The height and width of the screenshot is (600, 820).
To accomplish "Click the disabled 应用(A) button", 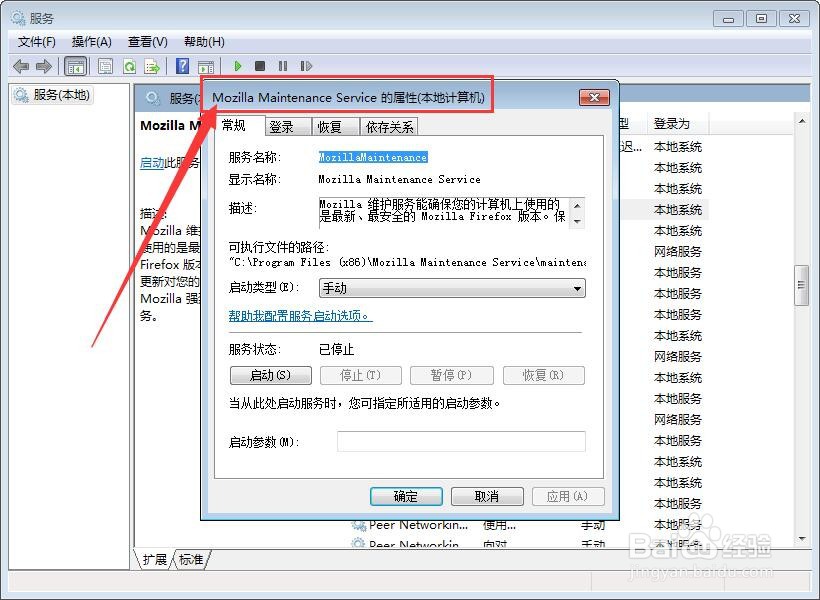I will 568,496.
